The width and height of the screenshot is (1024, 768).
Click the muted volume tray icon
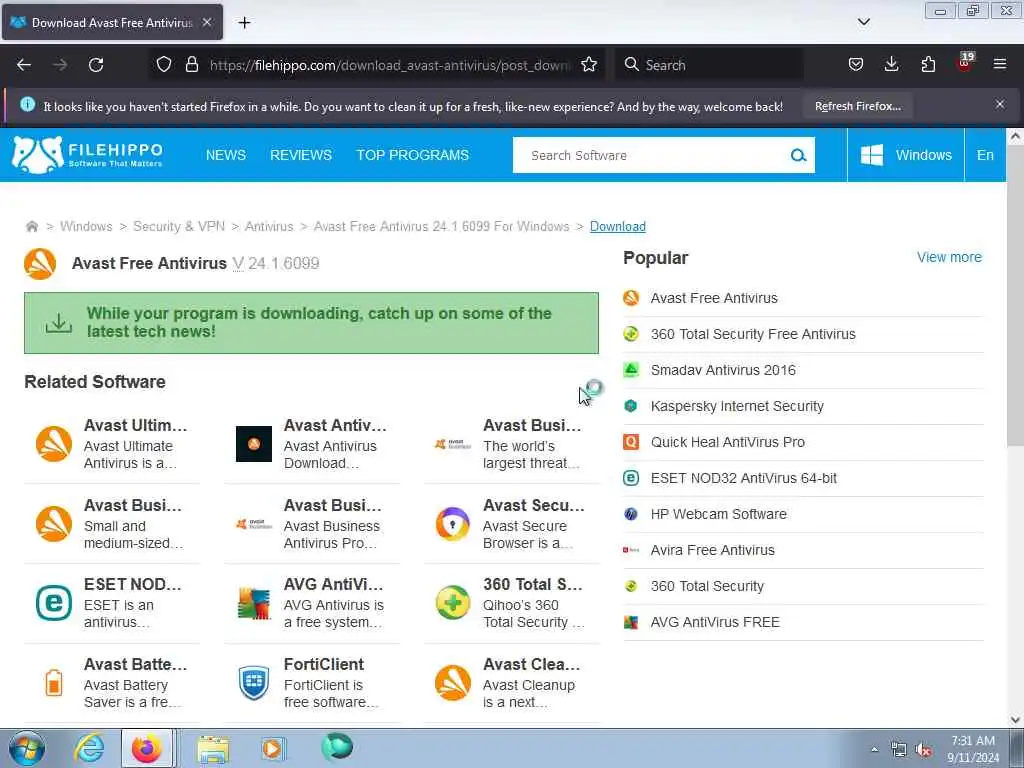[923, 750]
